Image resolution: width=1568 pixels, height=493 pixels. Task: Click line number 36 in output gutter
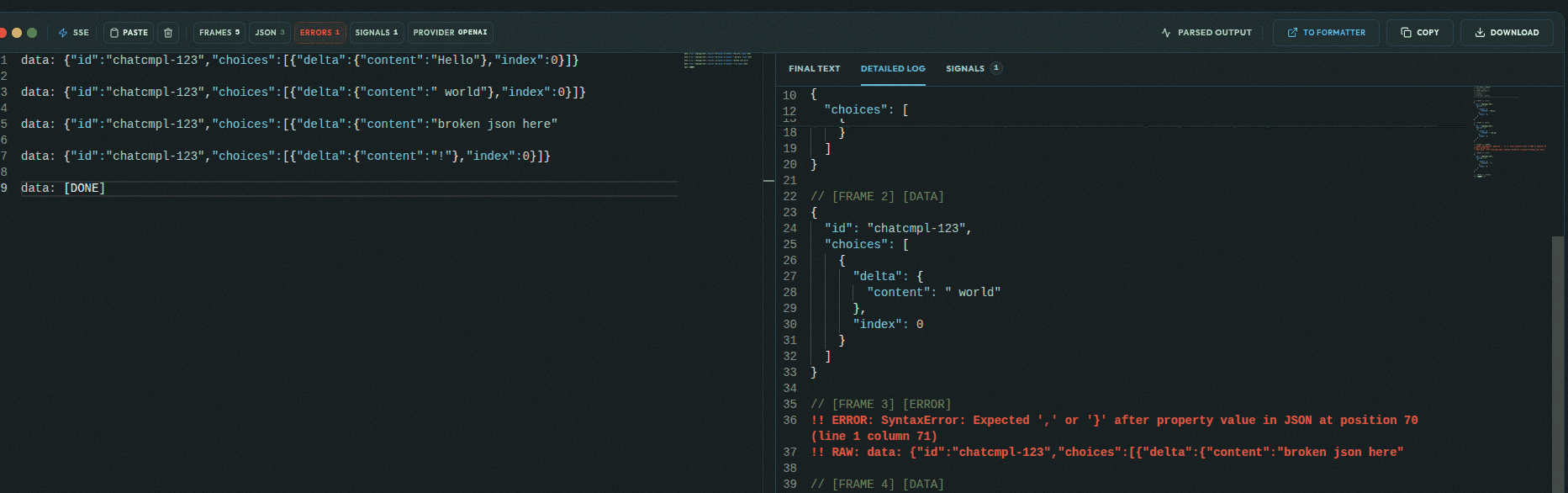[789, 421]
